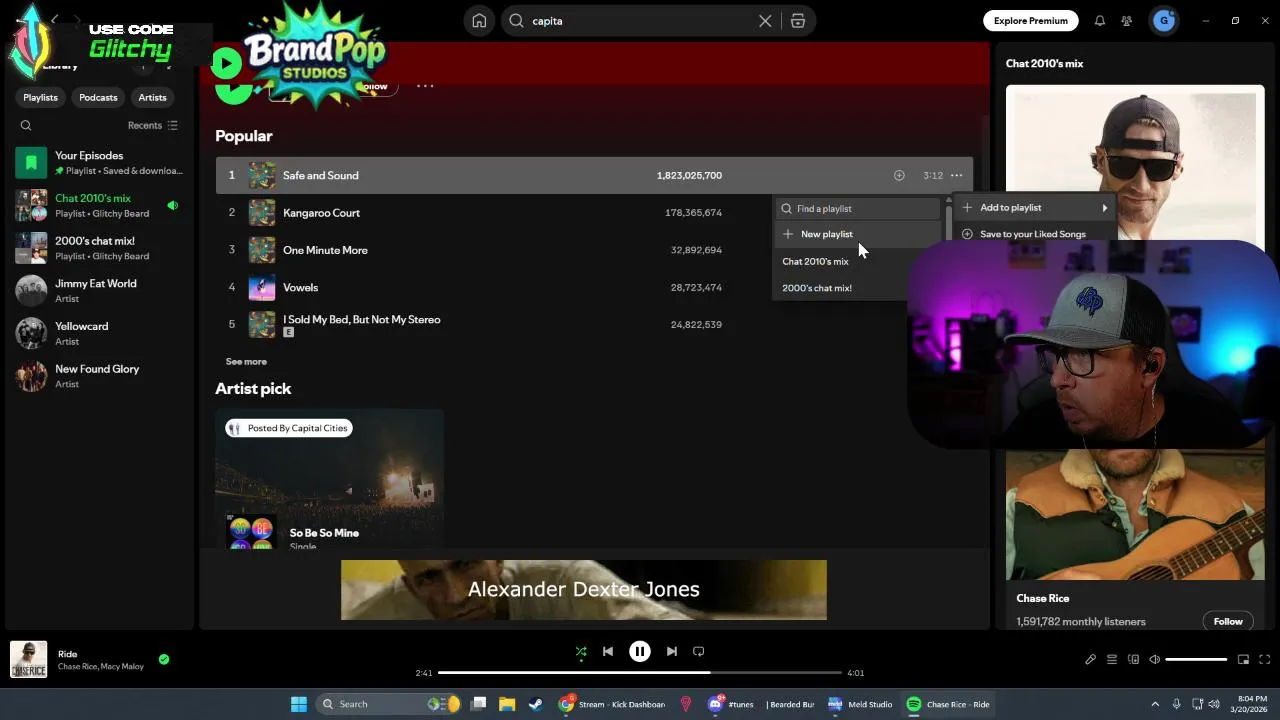
Task: Open the So Be So Mine single
Action: 324,533
